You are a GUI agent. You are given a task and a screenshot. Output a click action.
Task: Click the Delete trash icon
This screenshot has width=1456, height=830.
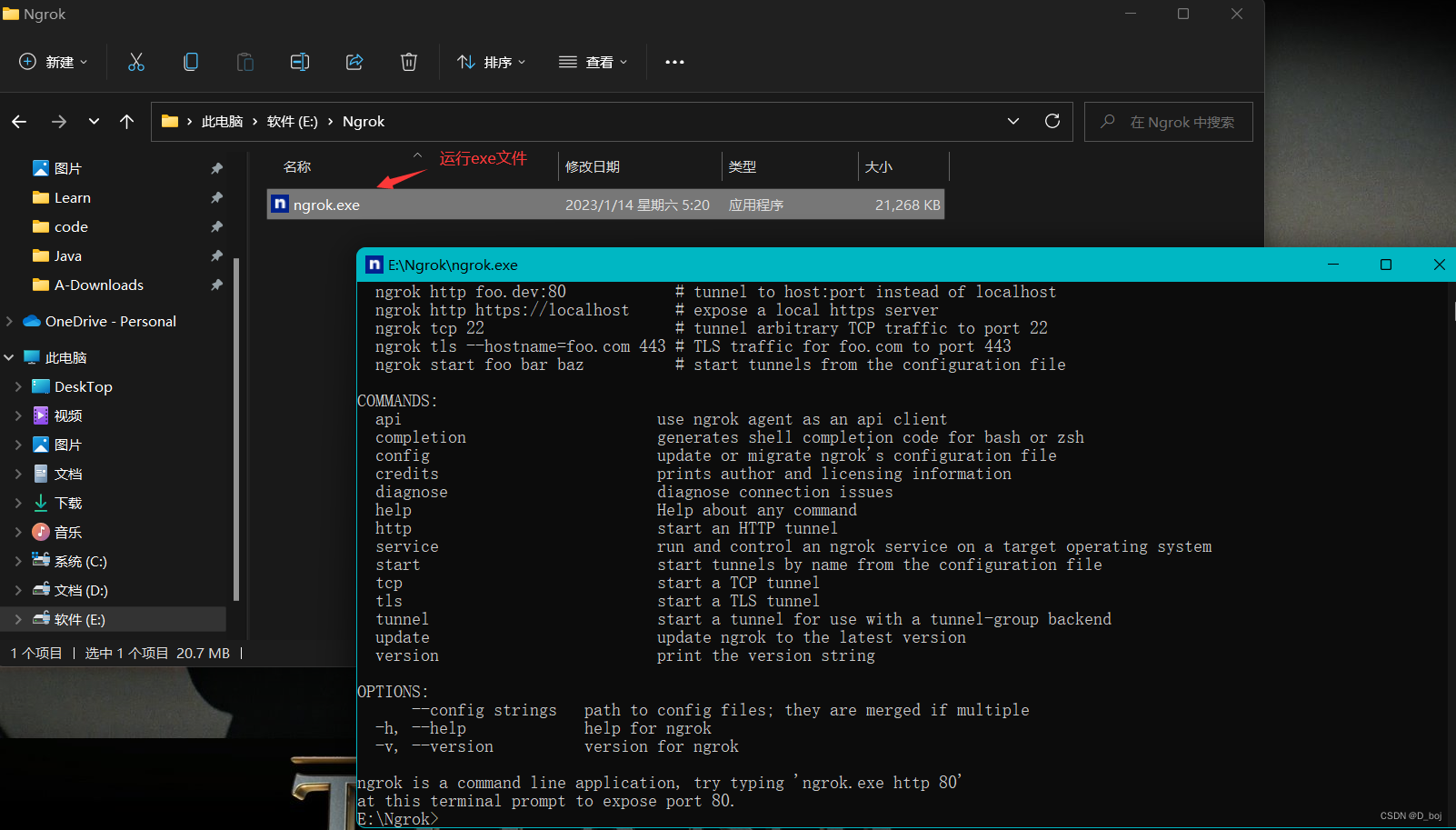409,62
